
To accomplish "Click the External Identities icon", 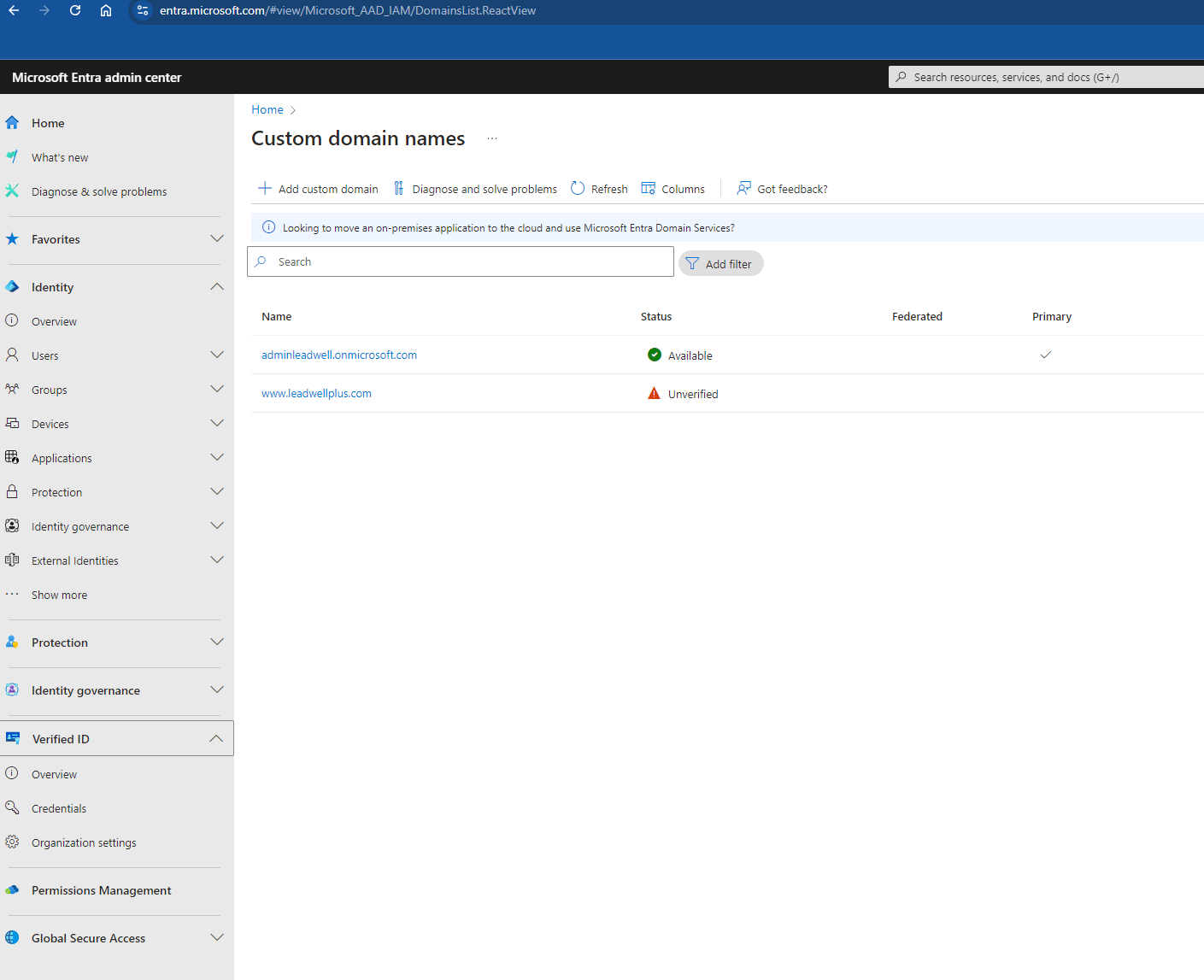I will click(x=12, y=560).
